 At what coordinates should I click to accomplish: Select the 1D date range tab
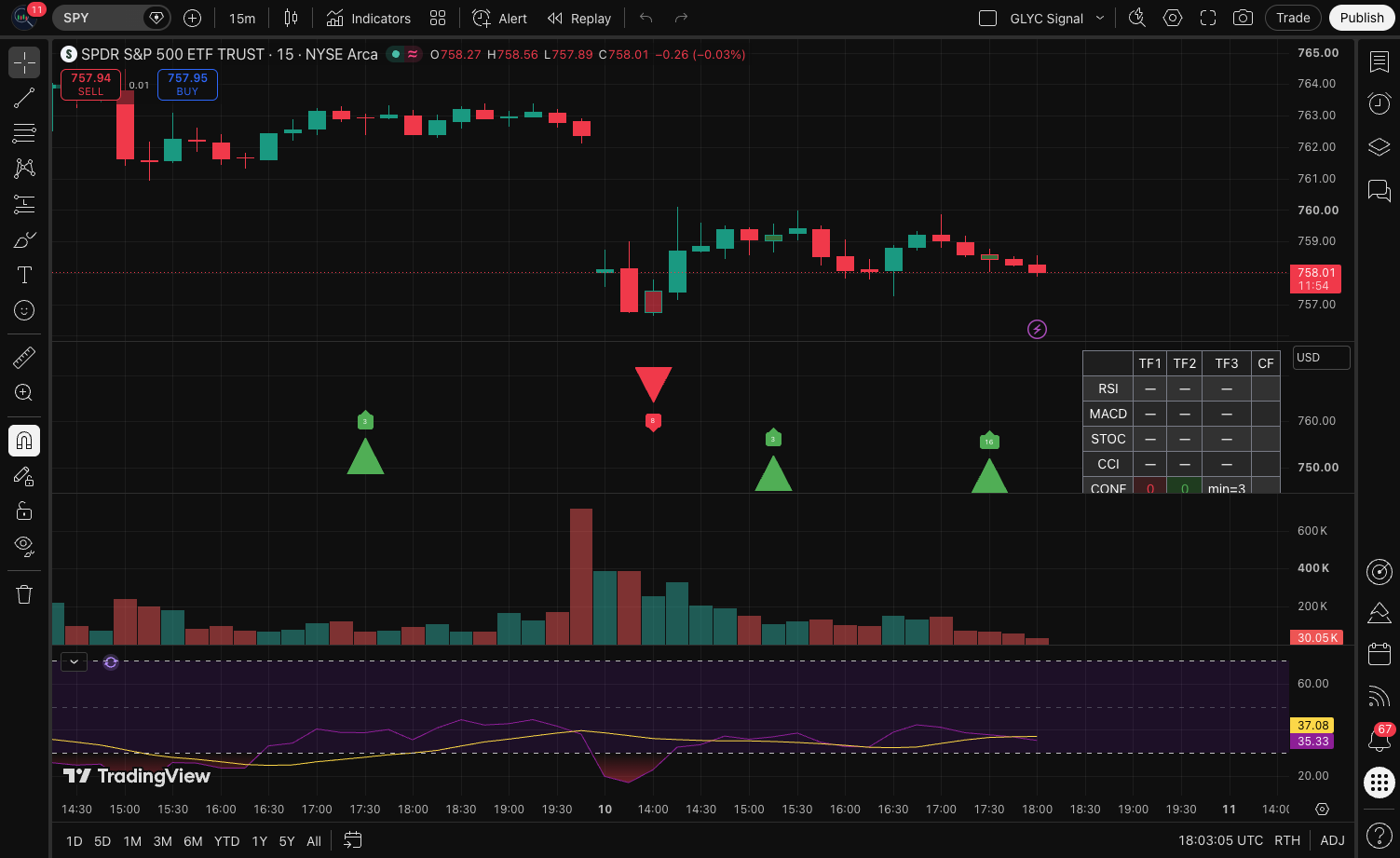[75, 841]
